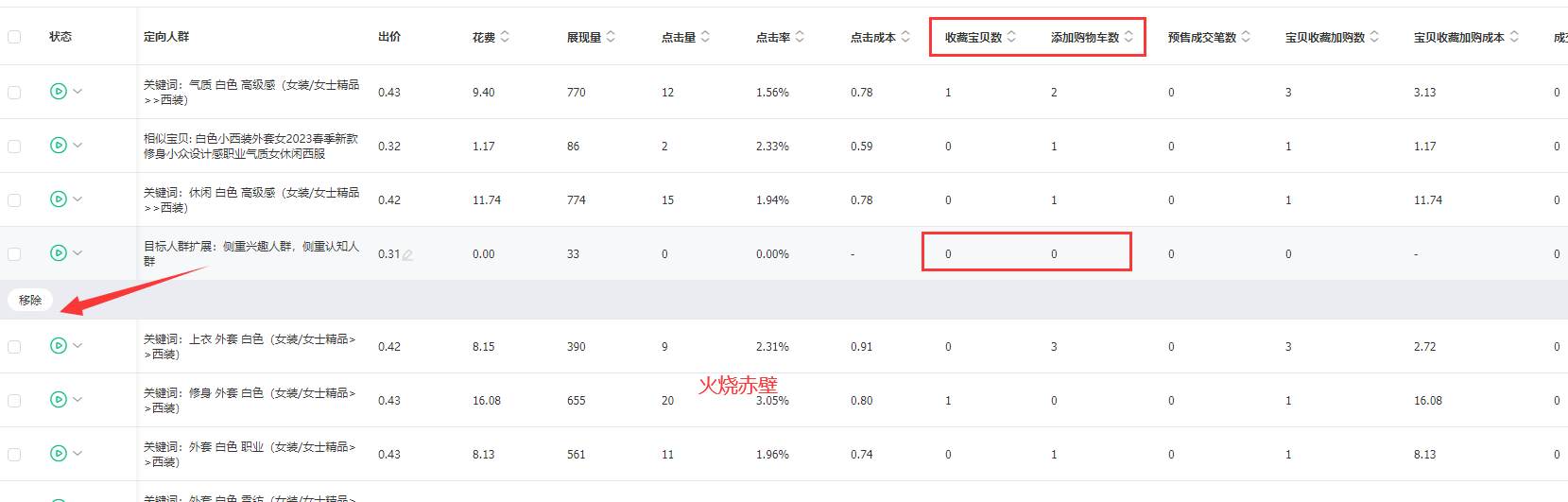Click click cost value 0.74
This screenshot has height=502, width=1568.
click(x=862, y=455)
